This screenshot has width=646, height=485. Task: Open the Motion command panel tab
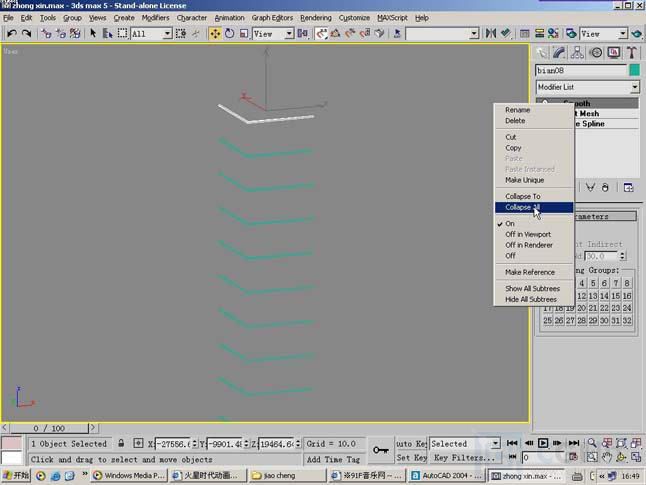point(596,53)
